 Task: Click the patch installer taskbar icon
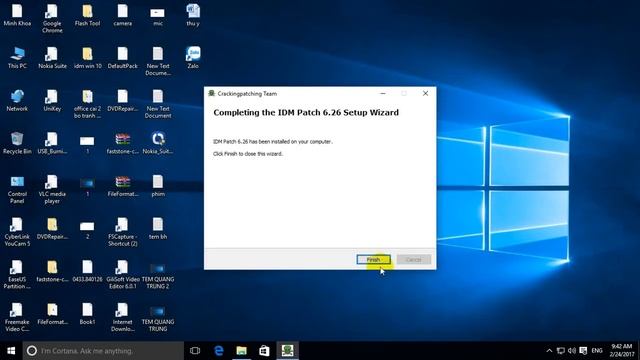pos(287,351)
